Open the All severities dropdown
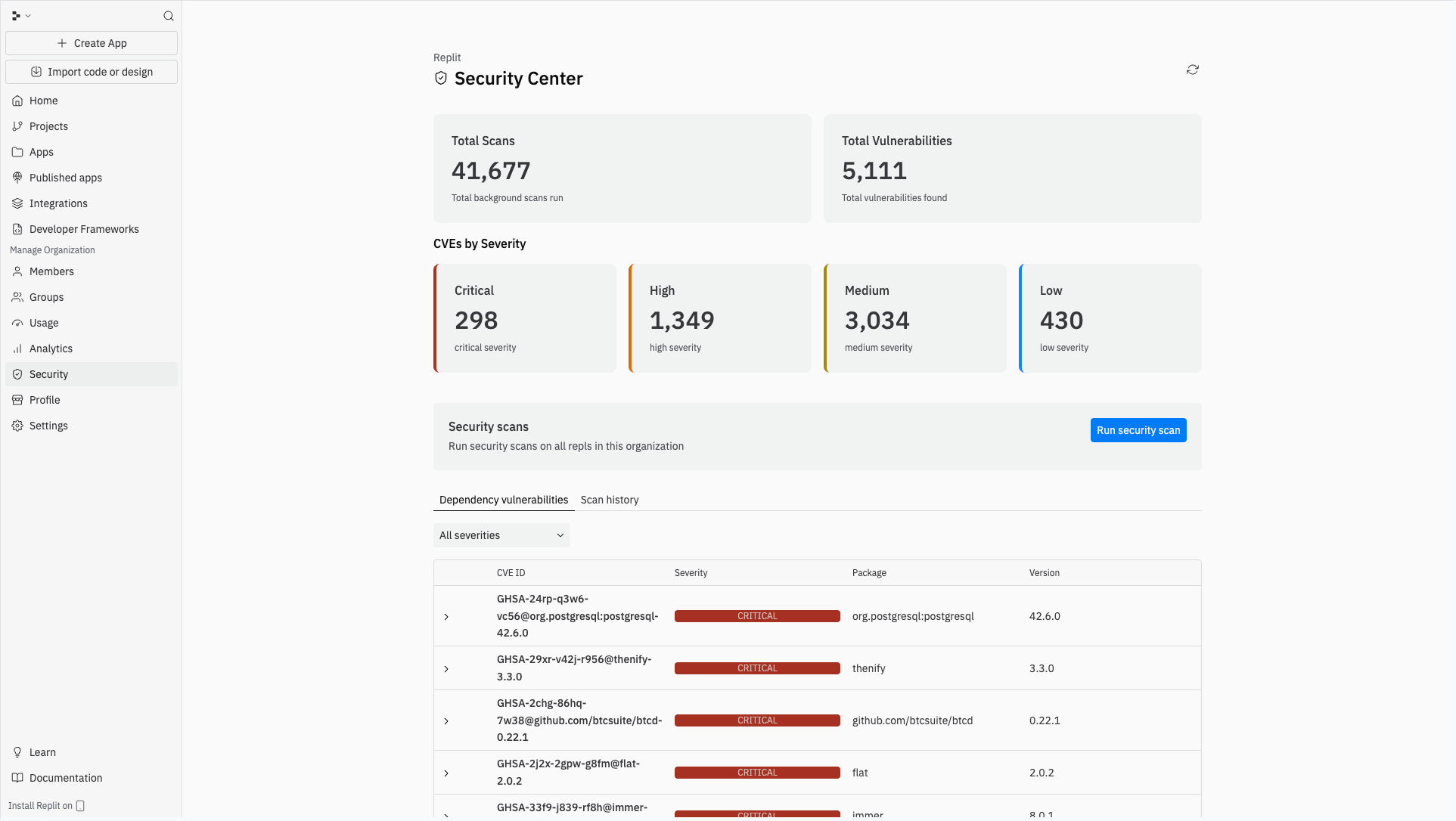Viewport: 1456px width, 821px height. click(x=501, y=534)
